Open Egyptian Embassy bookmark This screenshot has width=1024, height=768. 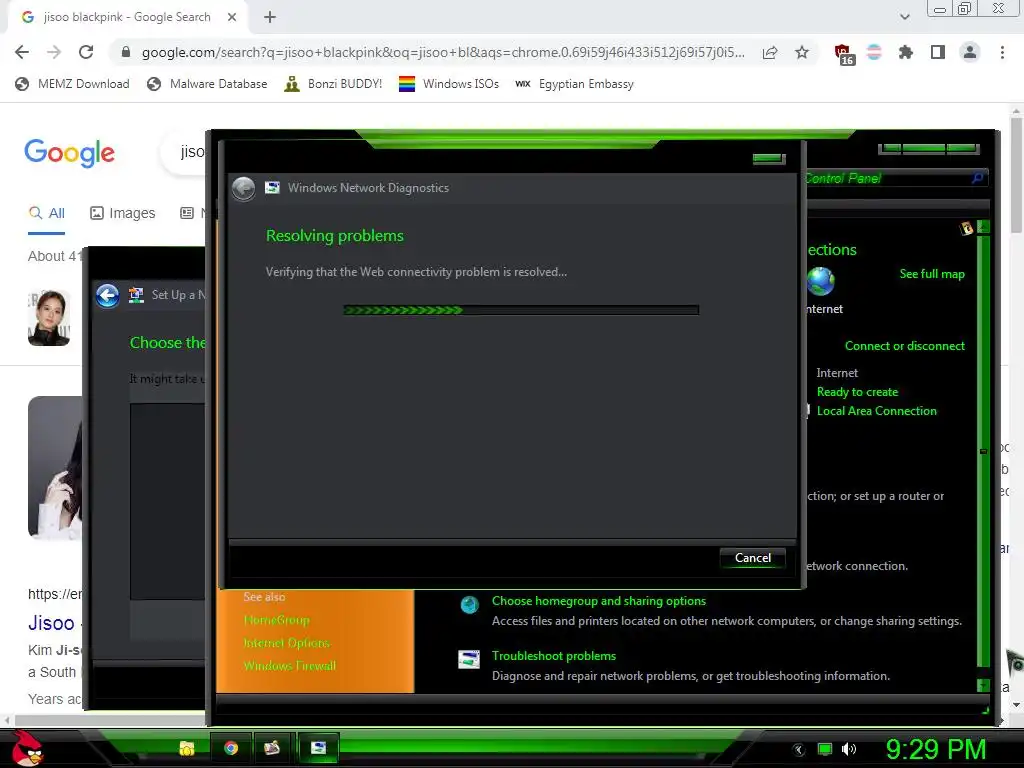[574, 84]
